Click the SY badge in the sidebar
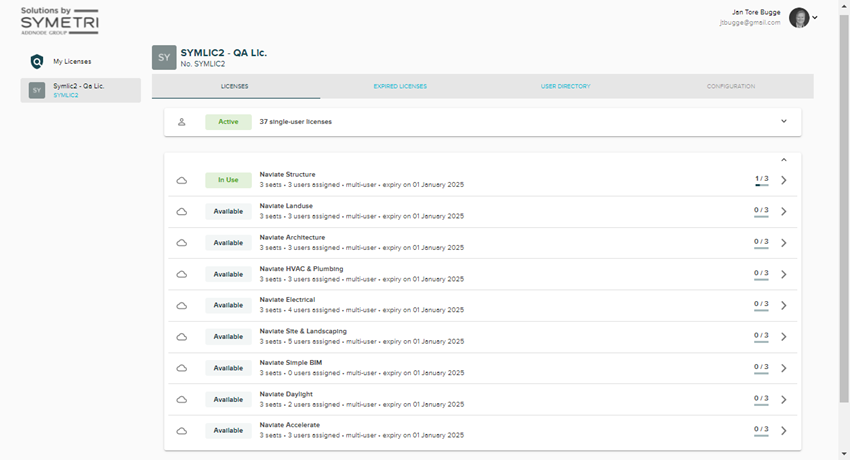Screen dimensions: 850x460 coord(37,90)
